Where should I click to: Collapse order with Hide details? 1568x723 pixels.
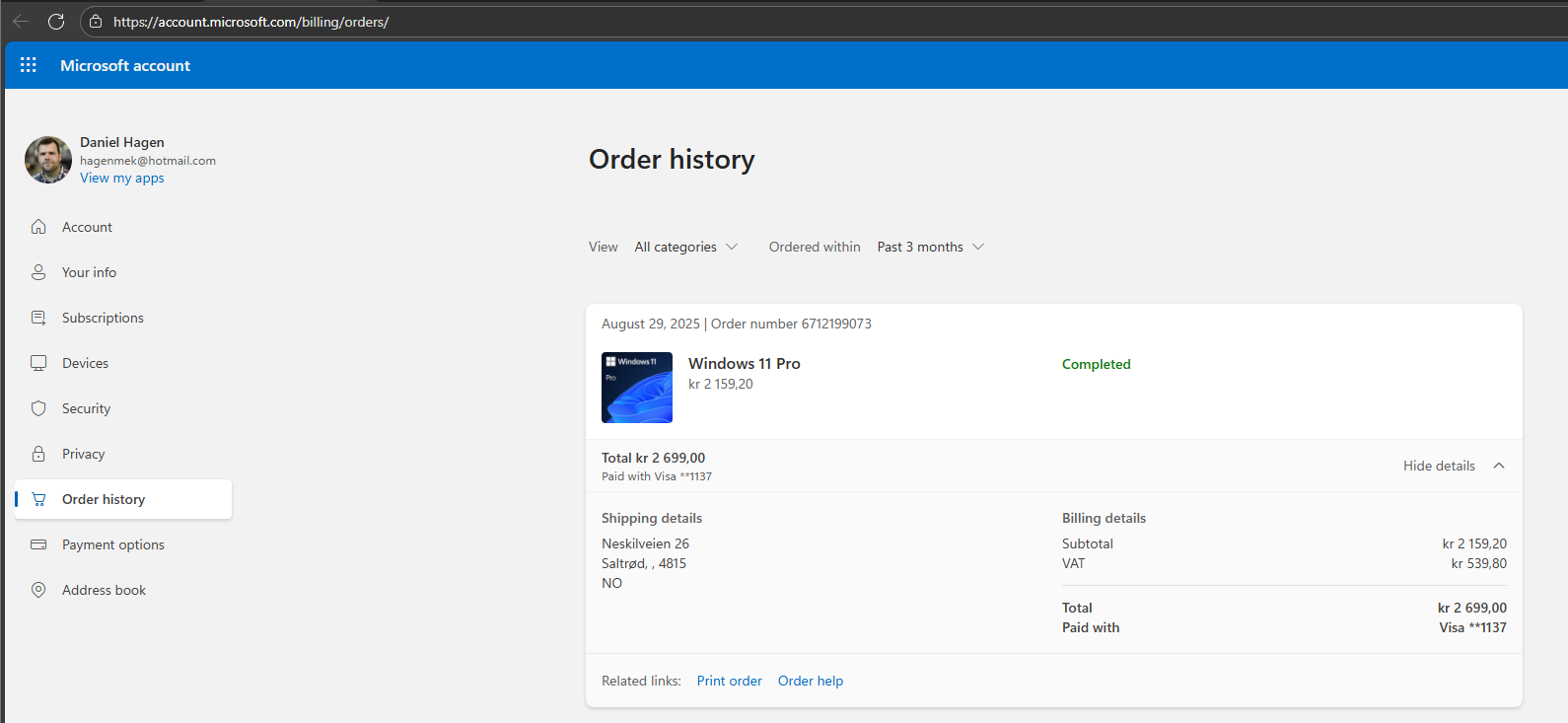pos(1454,466)
